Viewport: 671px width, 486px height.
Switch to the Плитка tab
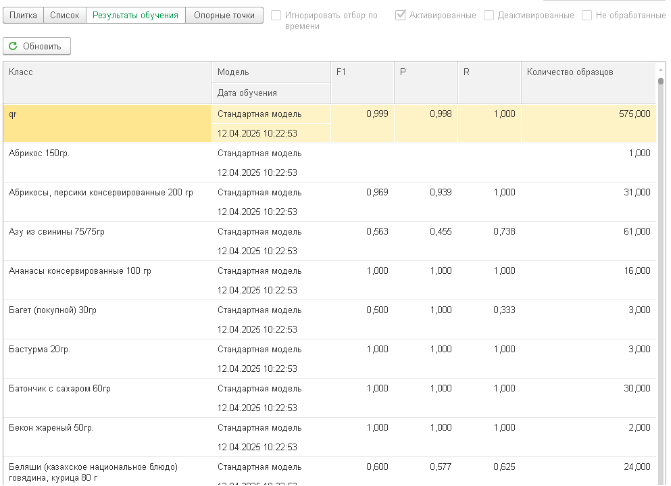[24, 16]
